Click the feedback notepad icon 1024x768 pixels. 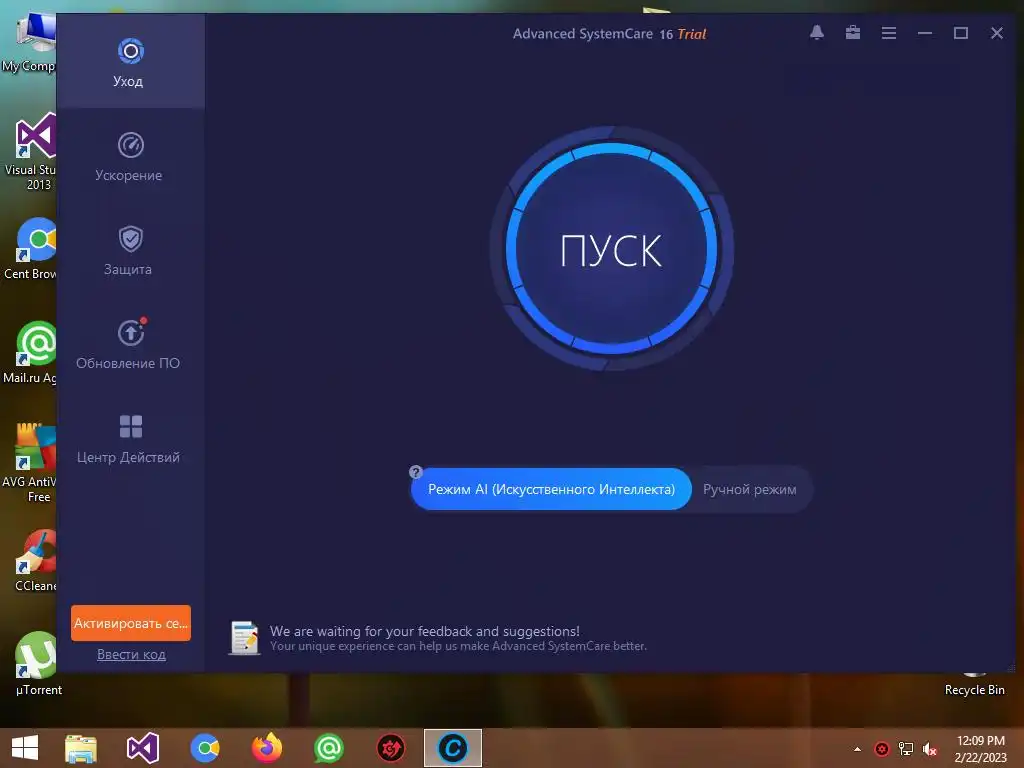coord(244,637)
